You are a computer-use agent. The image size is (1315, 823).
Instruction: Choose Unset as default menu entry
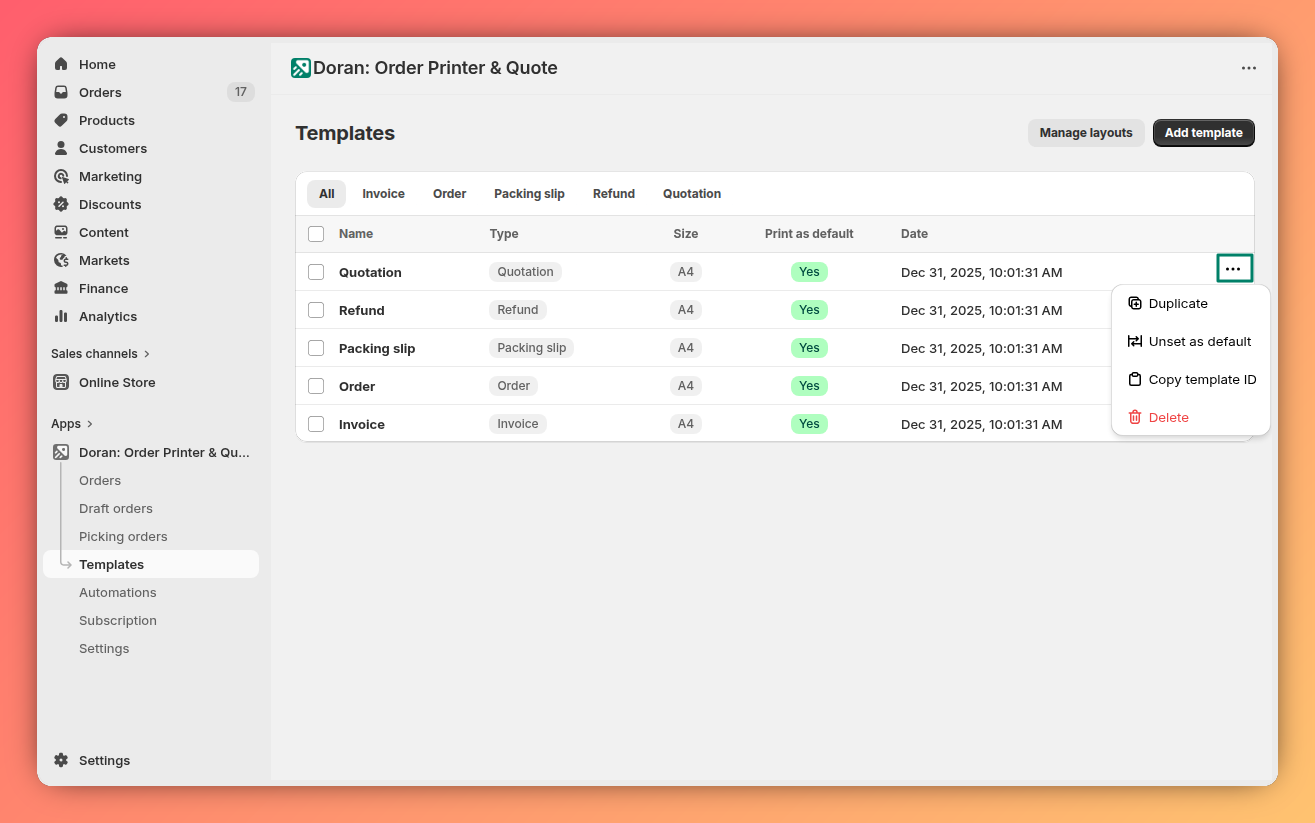tap(1191, 341)
